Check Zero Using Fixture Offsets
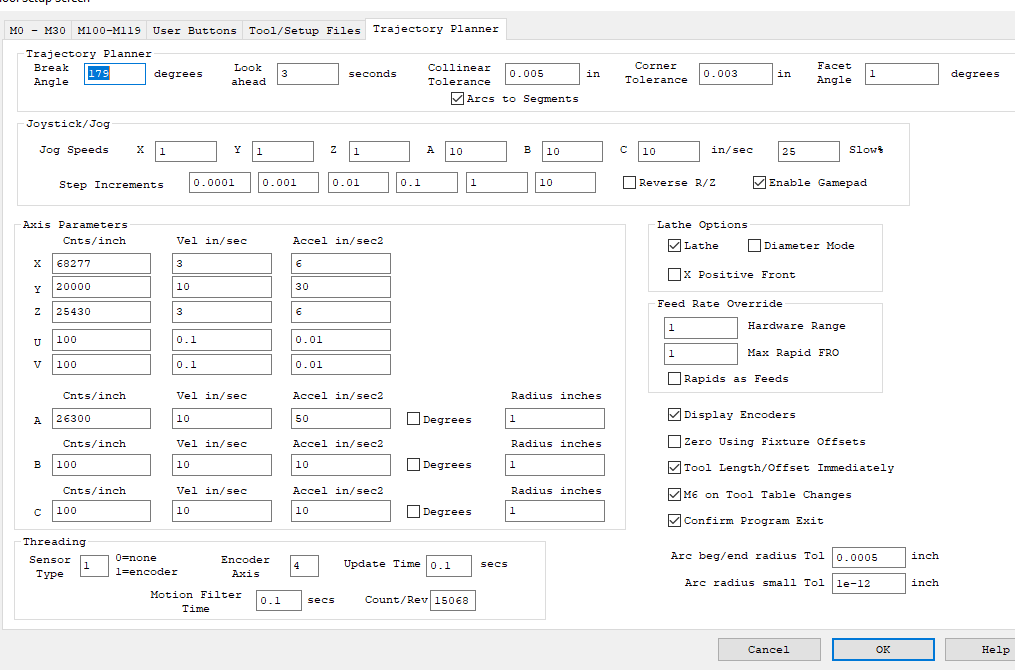Image resolution: width=1015 pixels, height=670 pixels. (674, 442)
